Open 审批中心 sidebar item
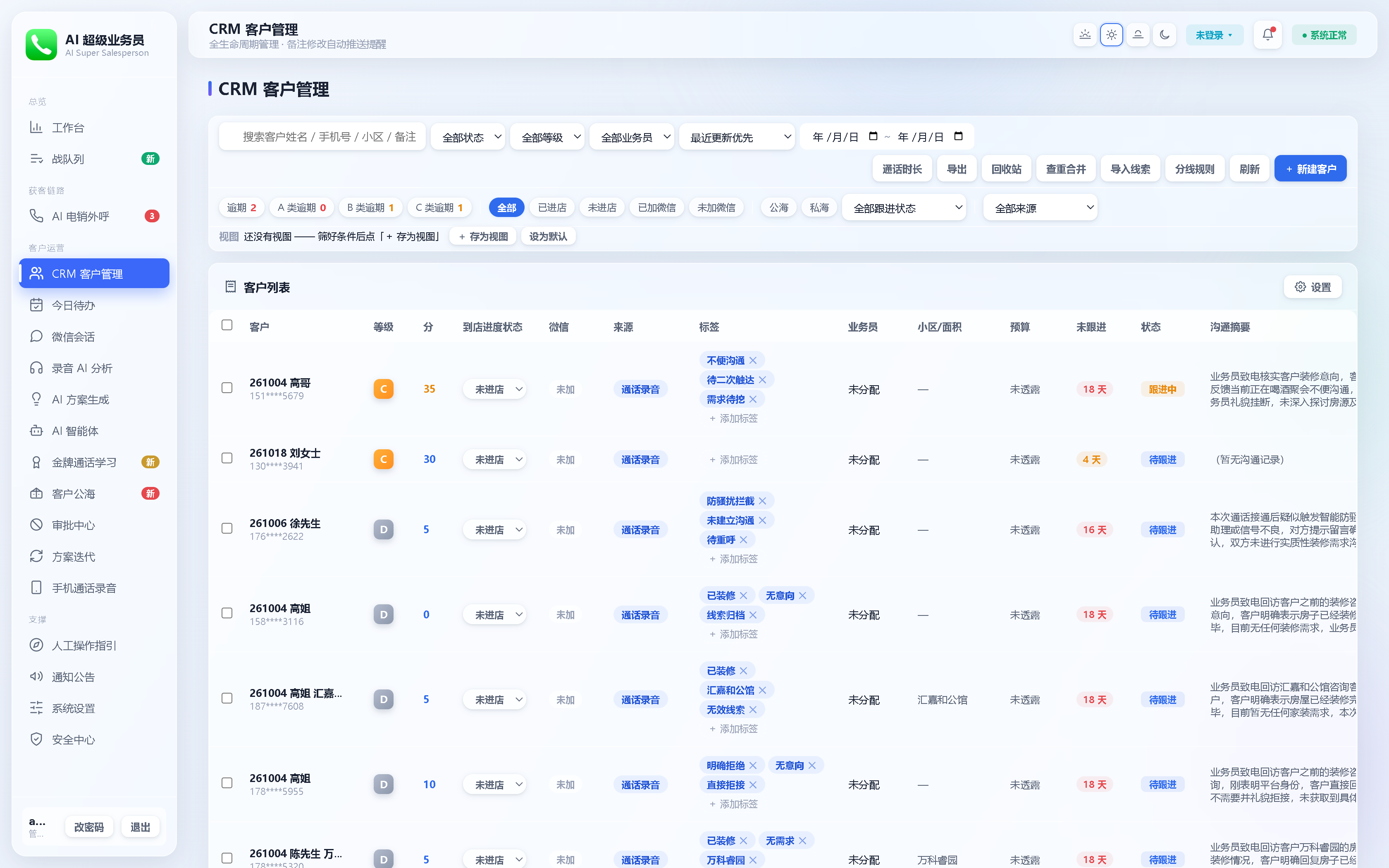This screenshot has height=868, width=1389. pyautogui.click(x=94, y=525)
